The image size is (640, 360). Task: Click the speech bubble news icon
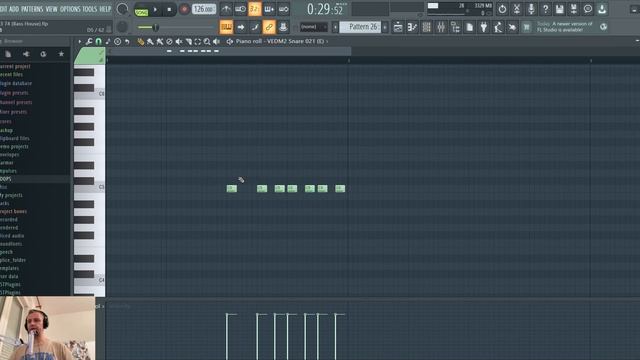(x=588, y=9)
